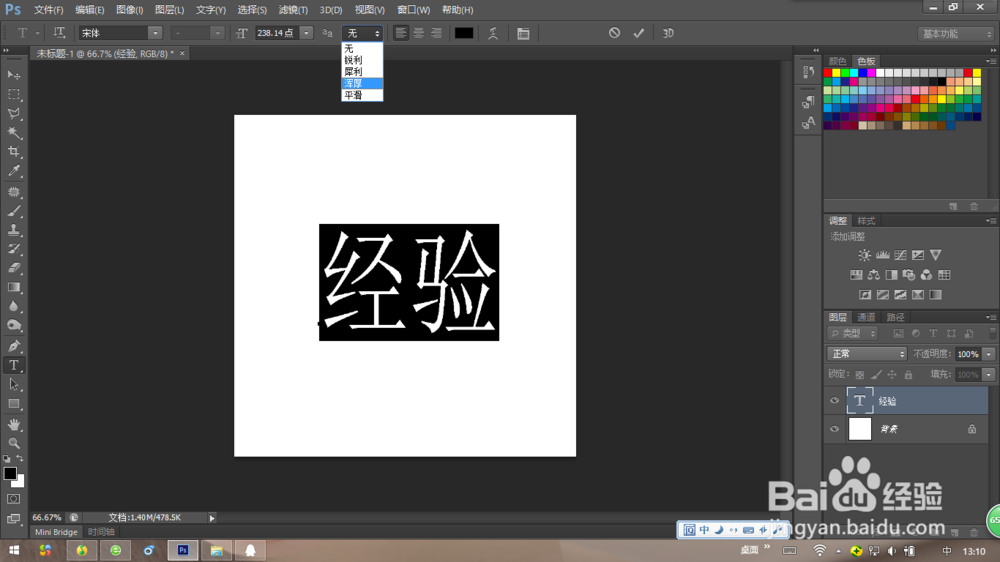Click the Photoshop taskbar icon
Image resolution: width=1000 pixels, height=562 pixels.
(x=182, y=551)
